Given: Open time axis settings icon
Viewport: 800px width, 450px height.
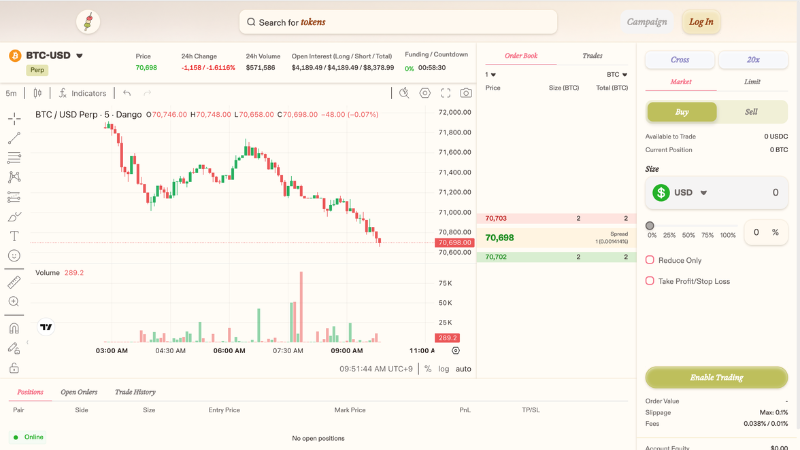Looking at the screenshot, I should [456, 351].
